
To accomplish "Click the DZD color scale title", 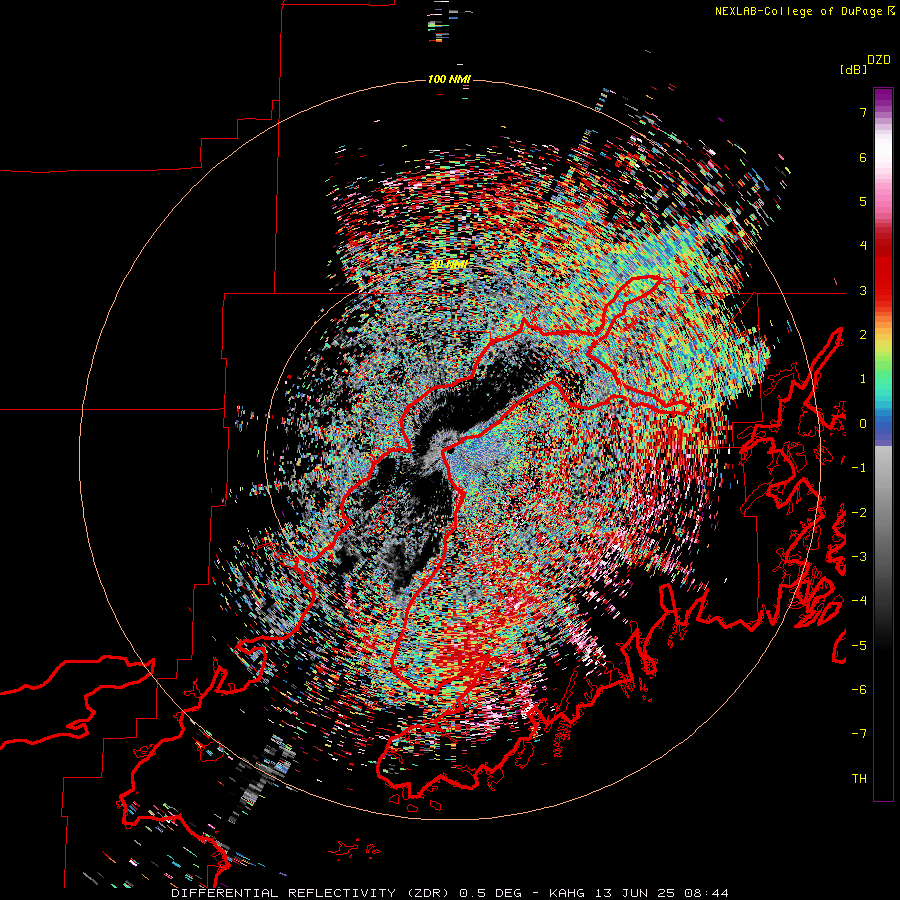I will (879, 60).
